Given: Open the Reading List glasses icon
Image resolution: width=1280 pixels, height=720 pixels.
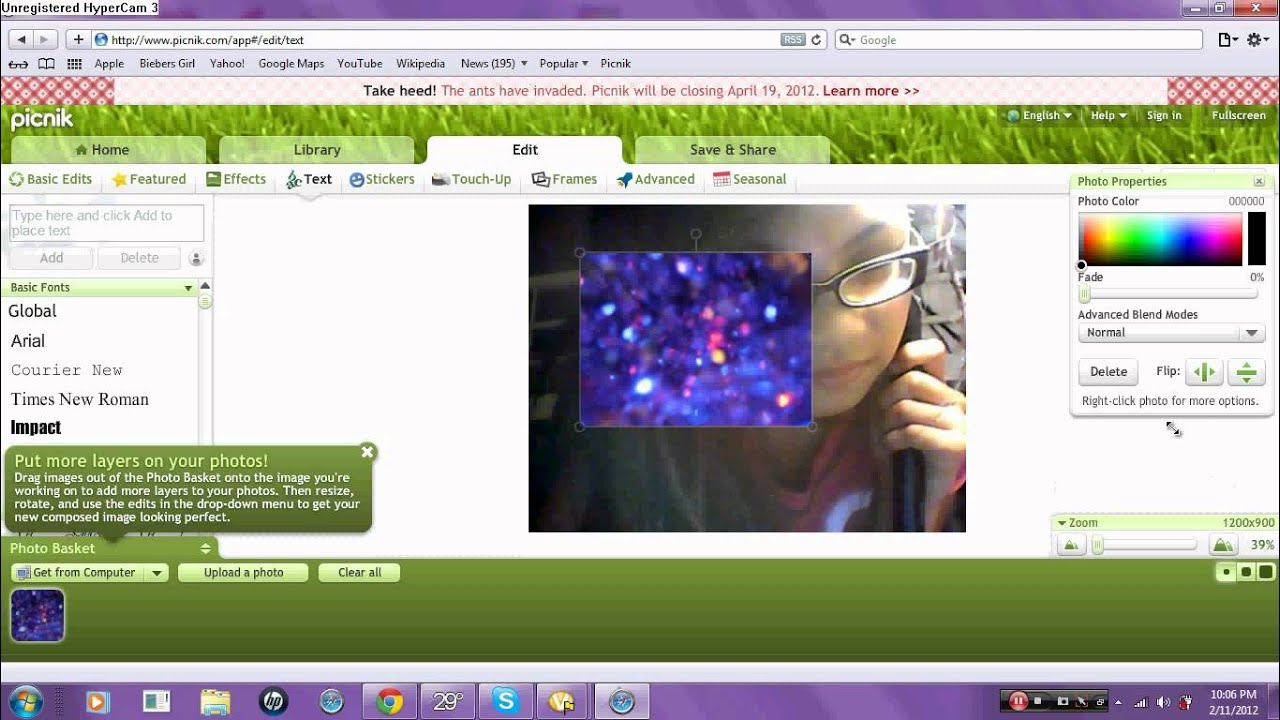Looking at the screenshot, I should pos(18,64).
